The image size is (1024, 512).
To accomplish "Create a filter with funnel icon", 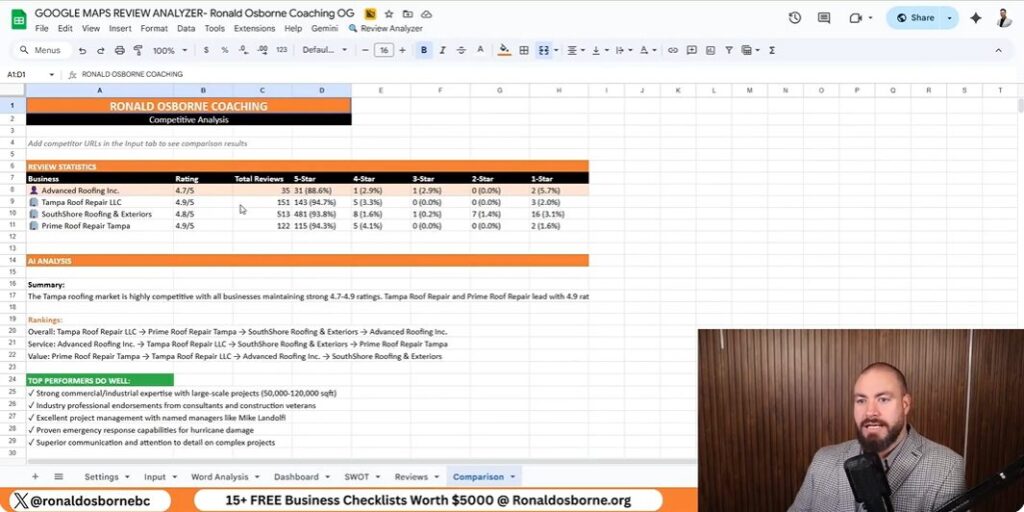I will (729, 50).
